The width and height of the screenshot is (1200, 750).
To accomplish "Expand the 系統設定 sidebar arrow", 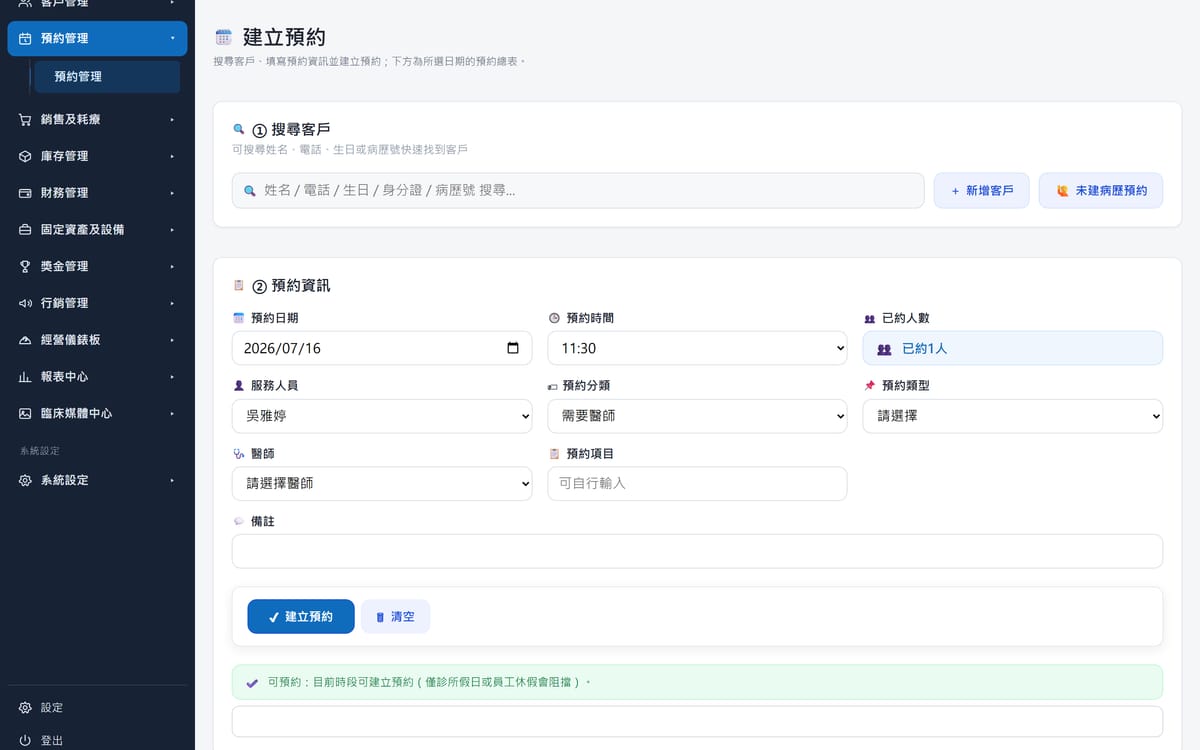I will [x=172, y=480].
